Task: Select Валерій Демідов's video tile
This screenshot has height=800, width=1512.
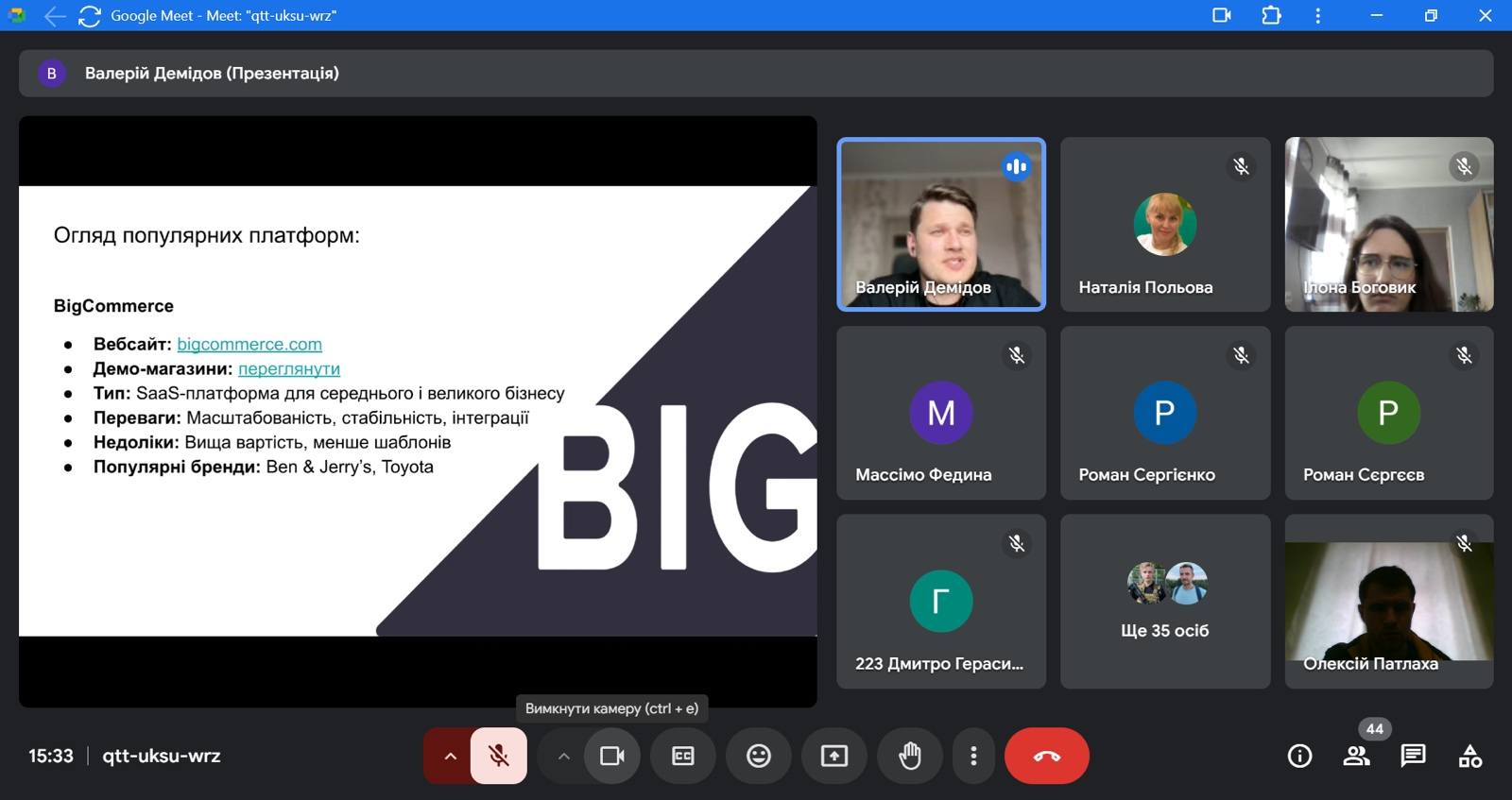Action: [941, 225]
